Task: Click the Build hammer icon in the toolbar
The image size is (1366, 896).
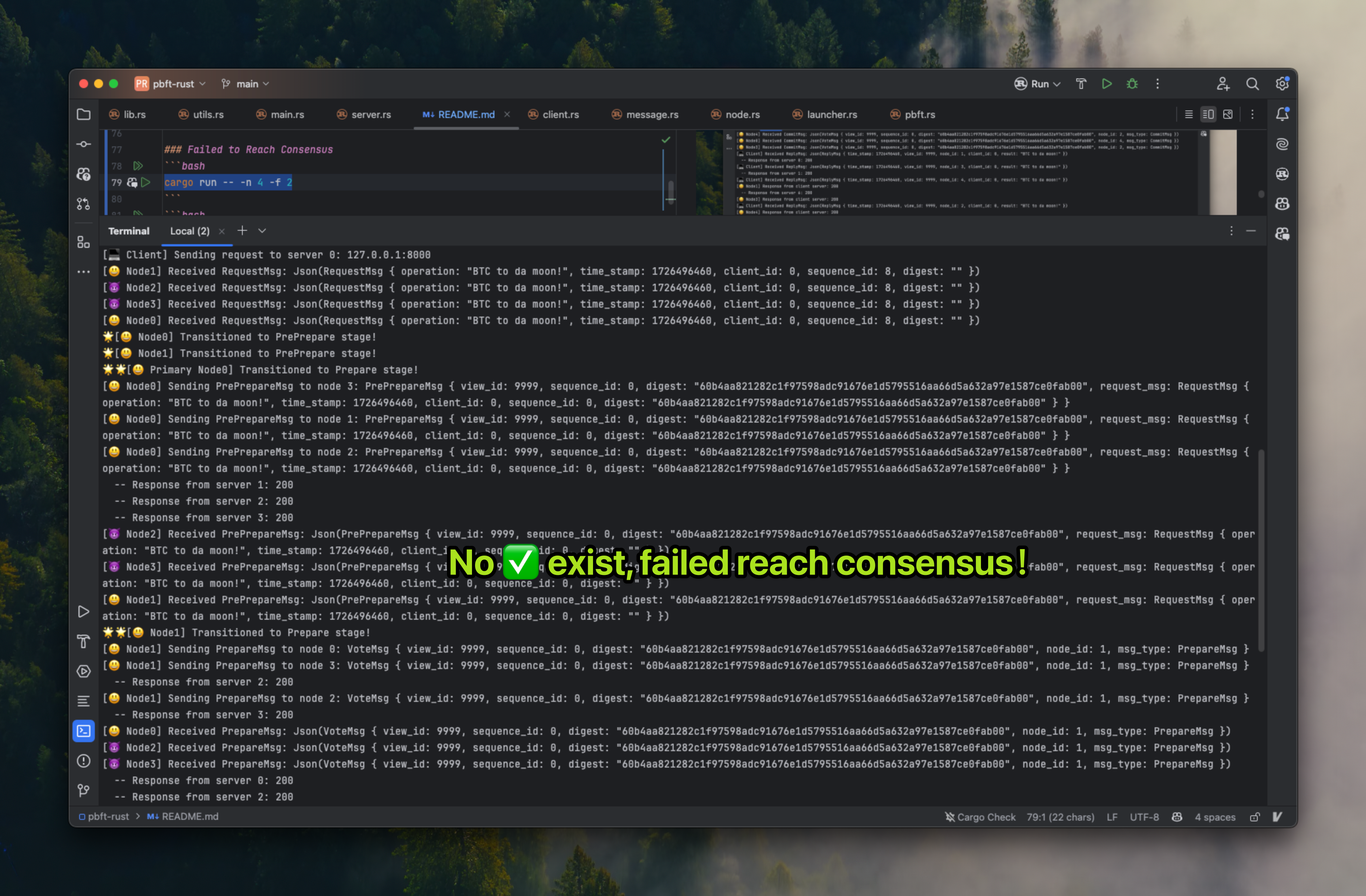Action: point(1081,84)
